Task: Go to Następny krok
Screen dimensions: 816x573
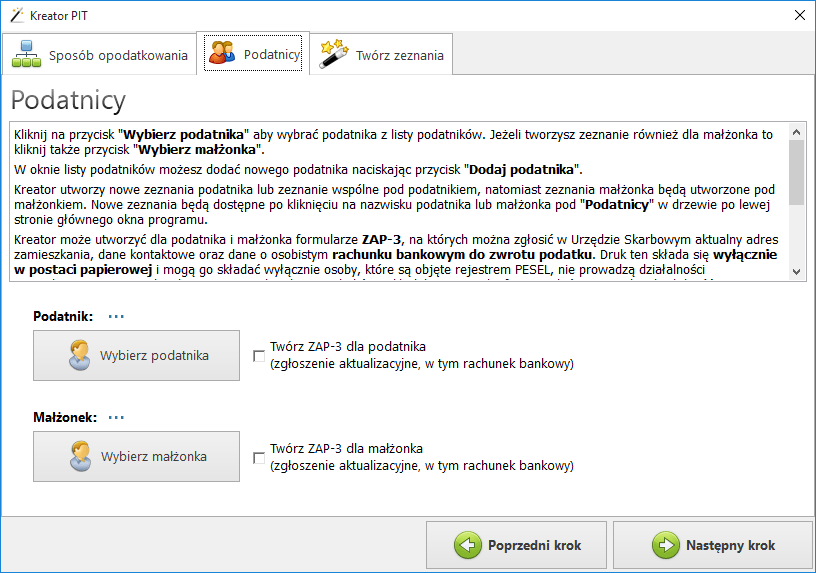Action: coord(713,545)
